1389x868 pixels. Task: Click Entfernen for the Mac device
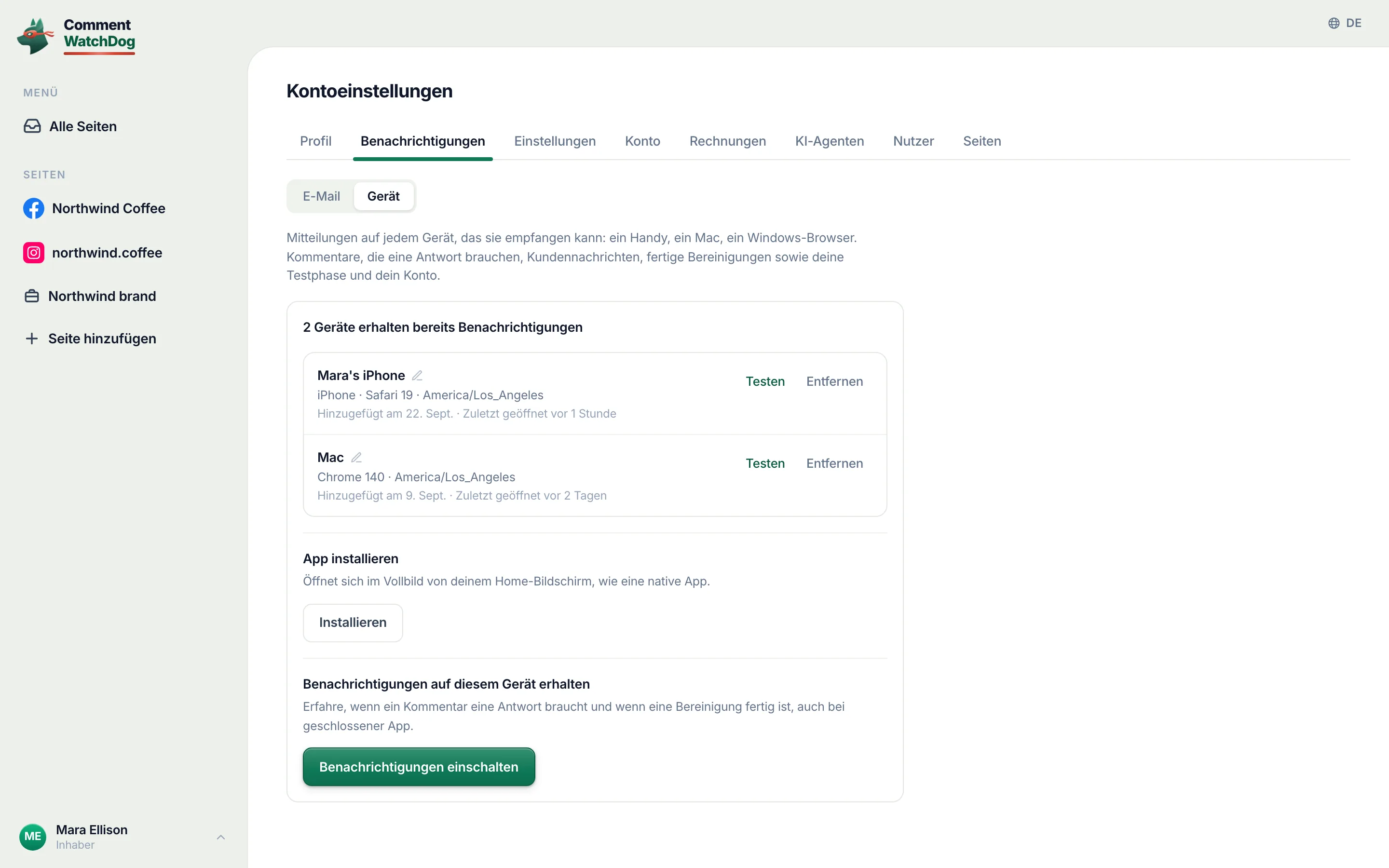pos(834,464)
